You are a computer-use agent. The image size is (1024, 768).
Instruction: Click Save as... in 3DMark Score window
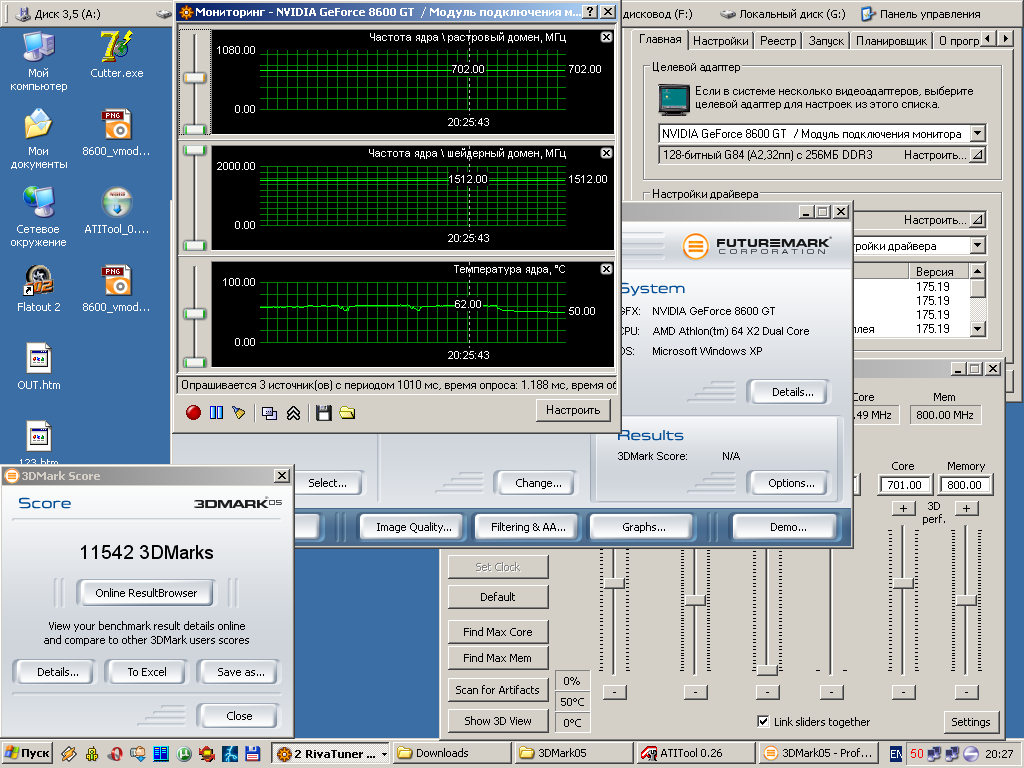pyautogui.click(x=240, y=672)
